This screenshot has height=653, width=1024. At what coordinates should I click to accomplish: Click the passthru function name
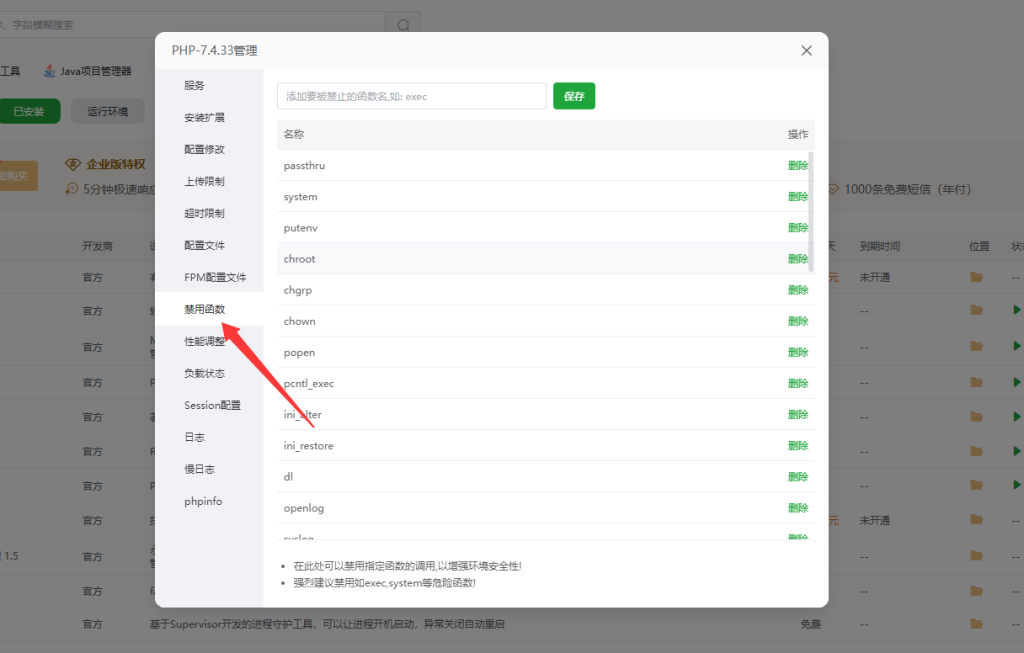(304, 165)
